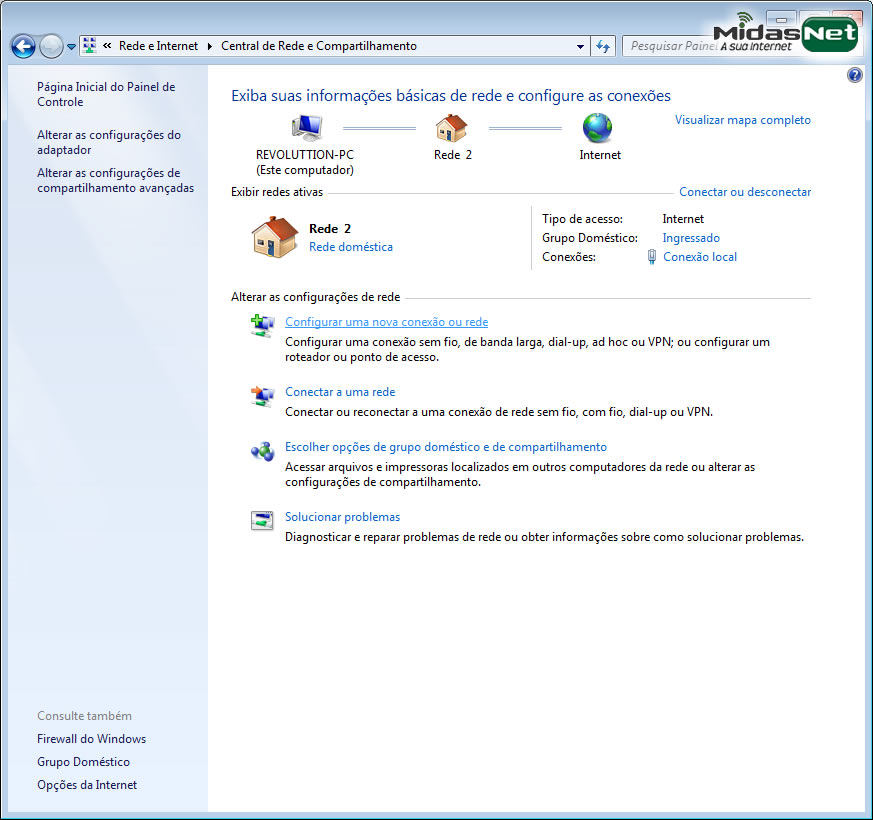Viewport: 873px width, 820px height.
Task: Click the Conexão local plug icon
Action: click(651, 257)
